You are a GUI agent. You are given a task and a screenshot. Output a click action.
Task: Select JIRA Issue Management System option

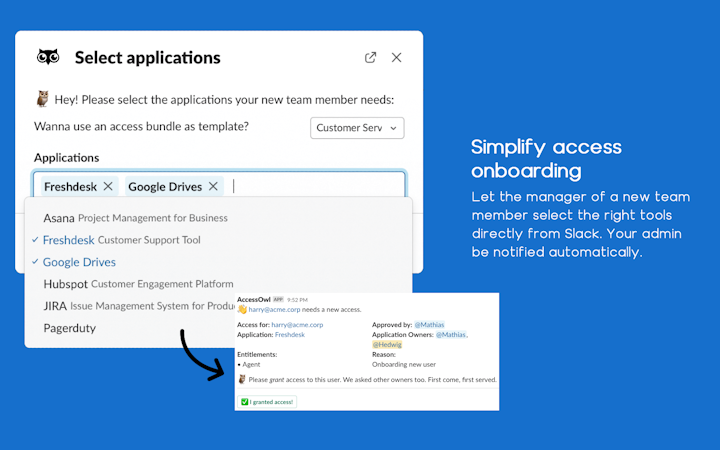point(131,306)
